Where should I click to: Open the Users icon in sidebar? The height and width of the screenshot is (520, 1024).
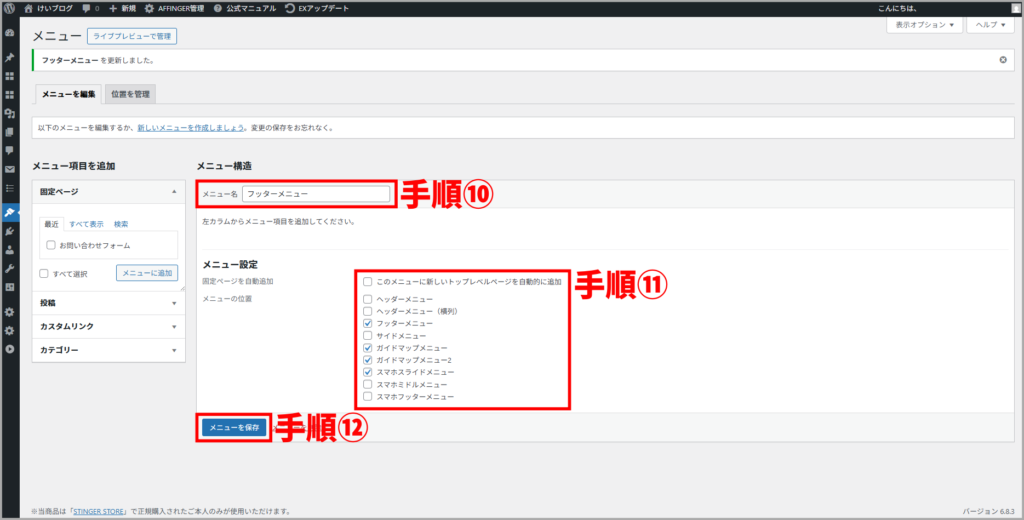[x=10, y=250]
